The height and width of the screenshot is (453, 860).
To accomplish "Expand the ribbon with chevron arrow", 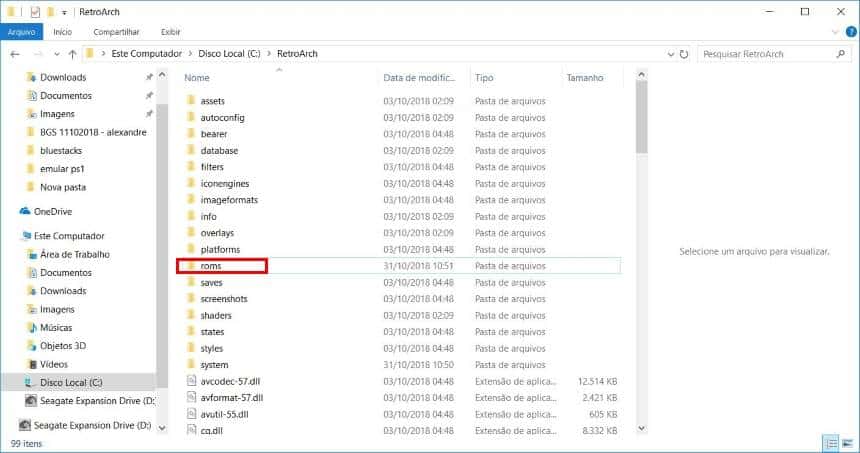I will [x=835, y=32].
